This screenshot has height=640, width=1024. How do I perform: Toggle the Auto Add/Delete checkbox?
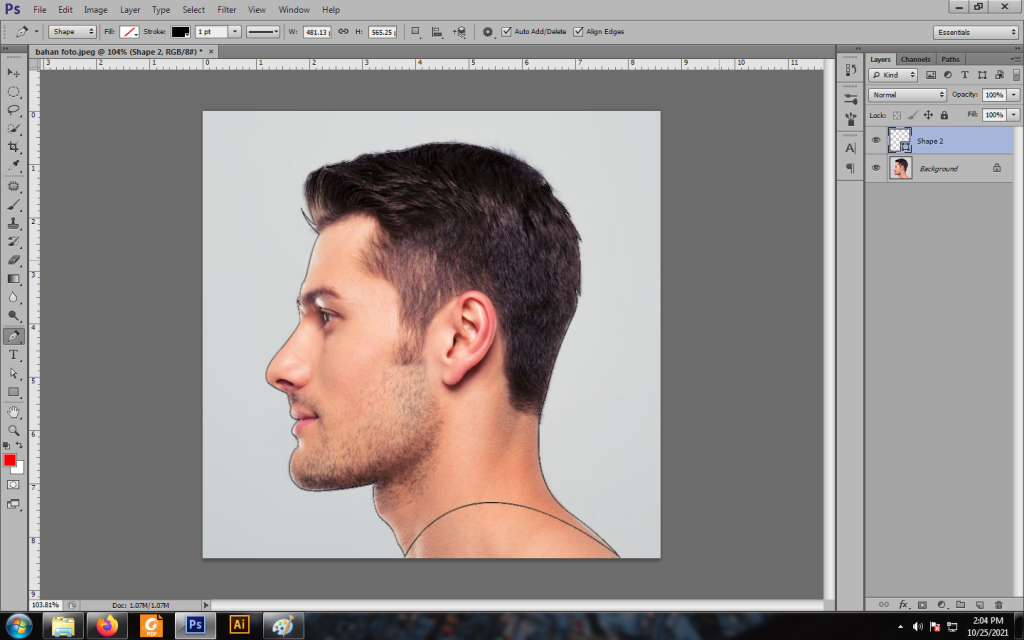tap(506, 32)
